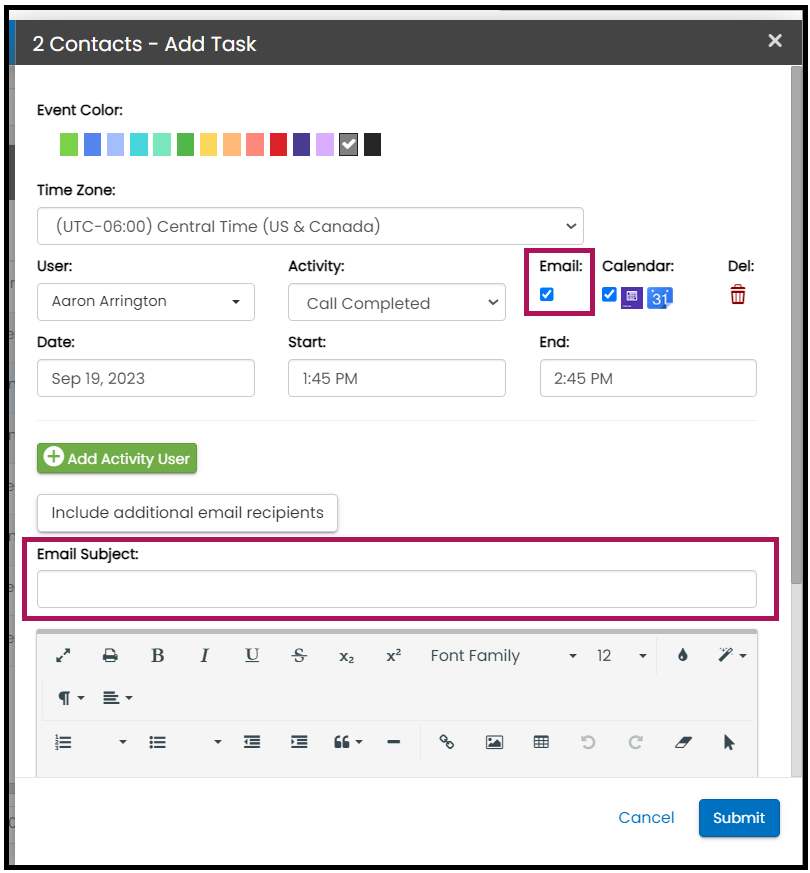
Task: Uncheck the Email checkbox
Action: [x=547, y=294]
